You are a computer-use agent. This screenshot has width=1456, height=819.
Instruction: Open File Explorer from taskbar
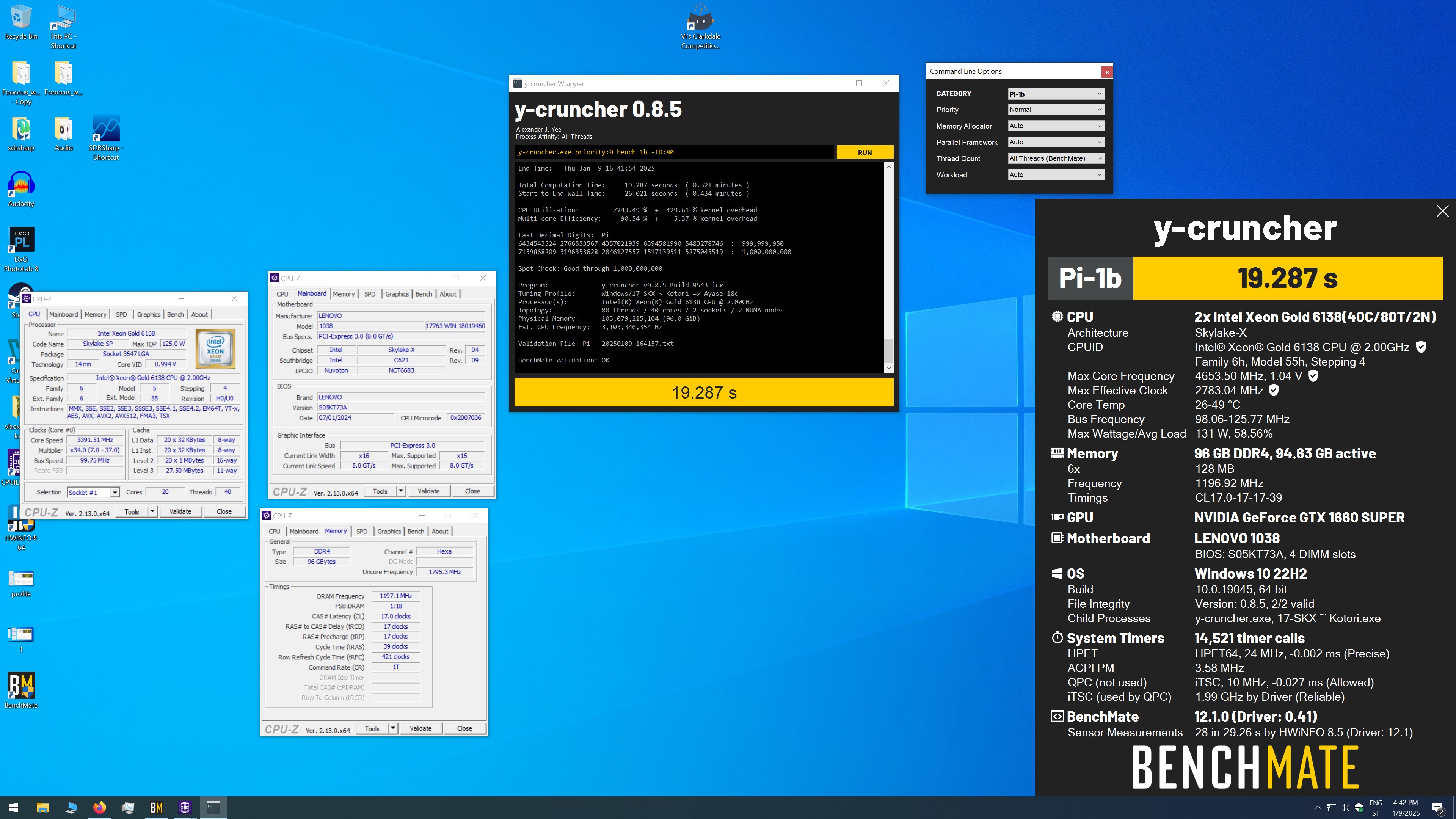pos(42,808)
